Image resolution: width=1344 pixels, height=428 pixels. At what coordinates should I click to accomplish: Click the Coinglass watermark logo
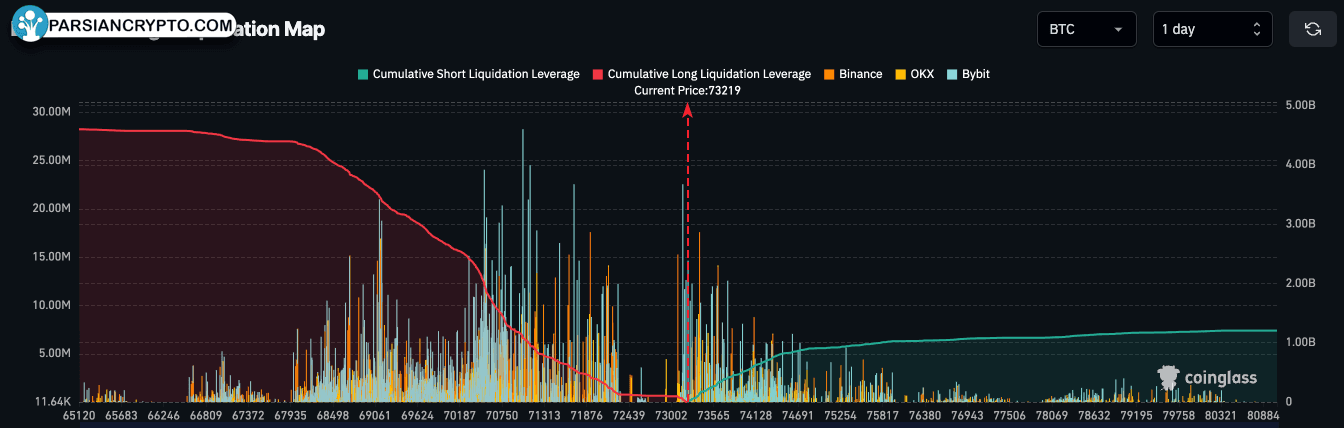tap(1206, 378)
